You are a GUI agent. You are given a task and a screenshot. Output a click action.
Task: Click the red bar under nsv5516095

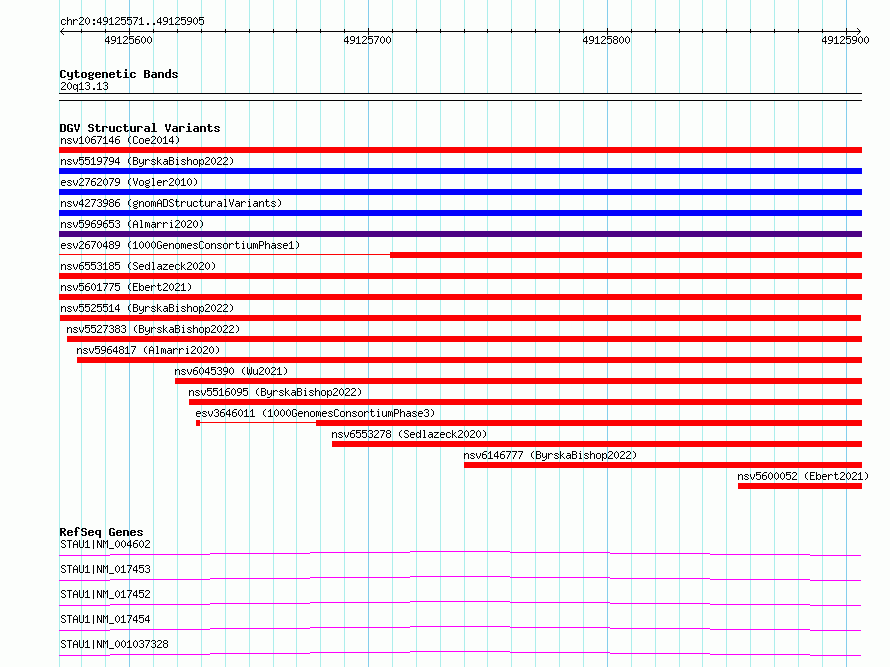point(526,402)
